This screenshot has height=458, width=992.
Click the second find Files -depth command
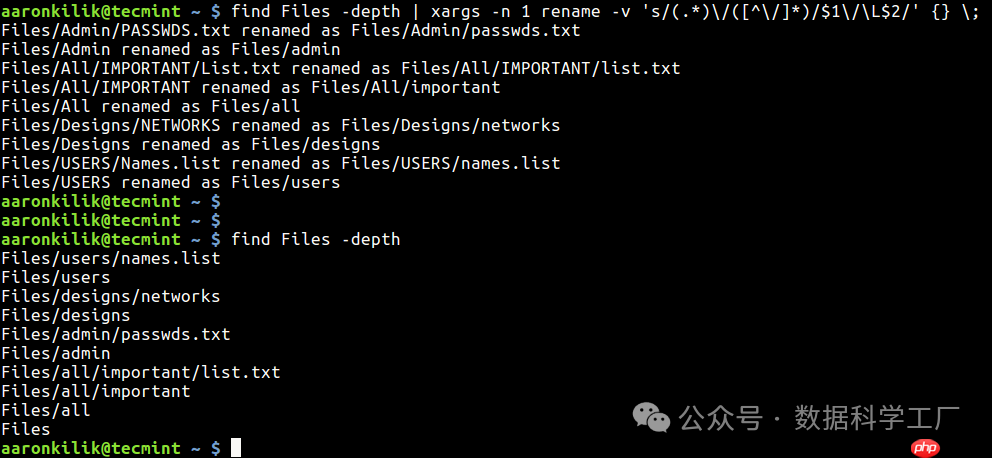[316, 239]
